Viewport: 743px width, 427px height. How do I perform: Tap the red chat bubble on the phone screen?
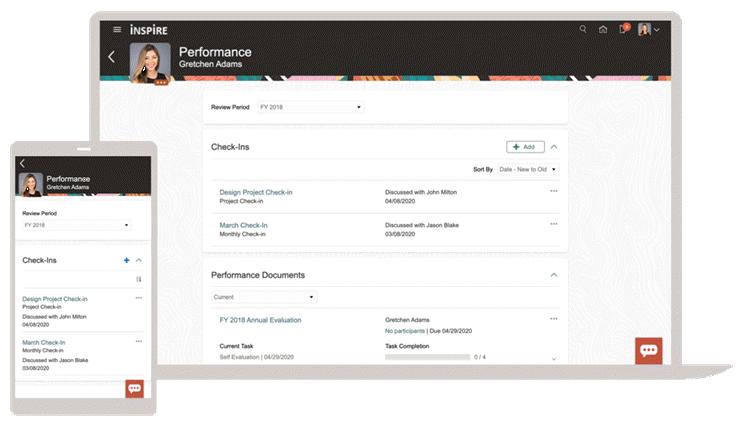pyautogui.click(x=135, y=388)
